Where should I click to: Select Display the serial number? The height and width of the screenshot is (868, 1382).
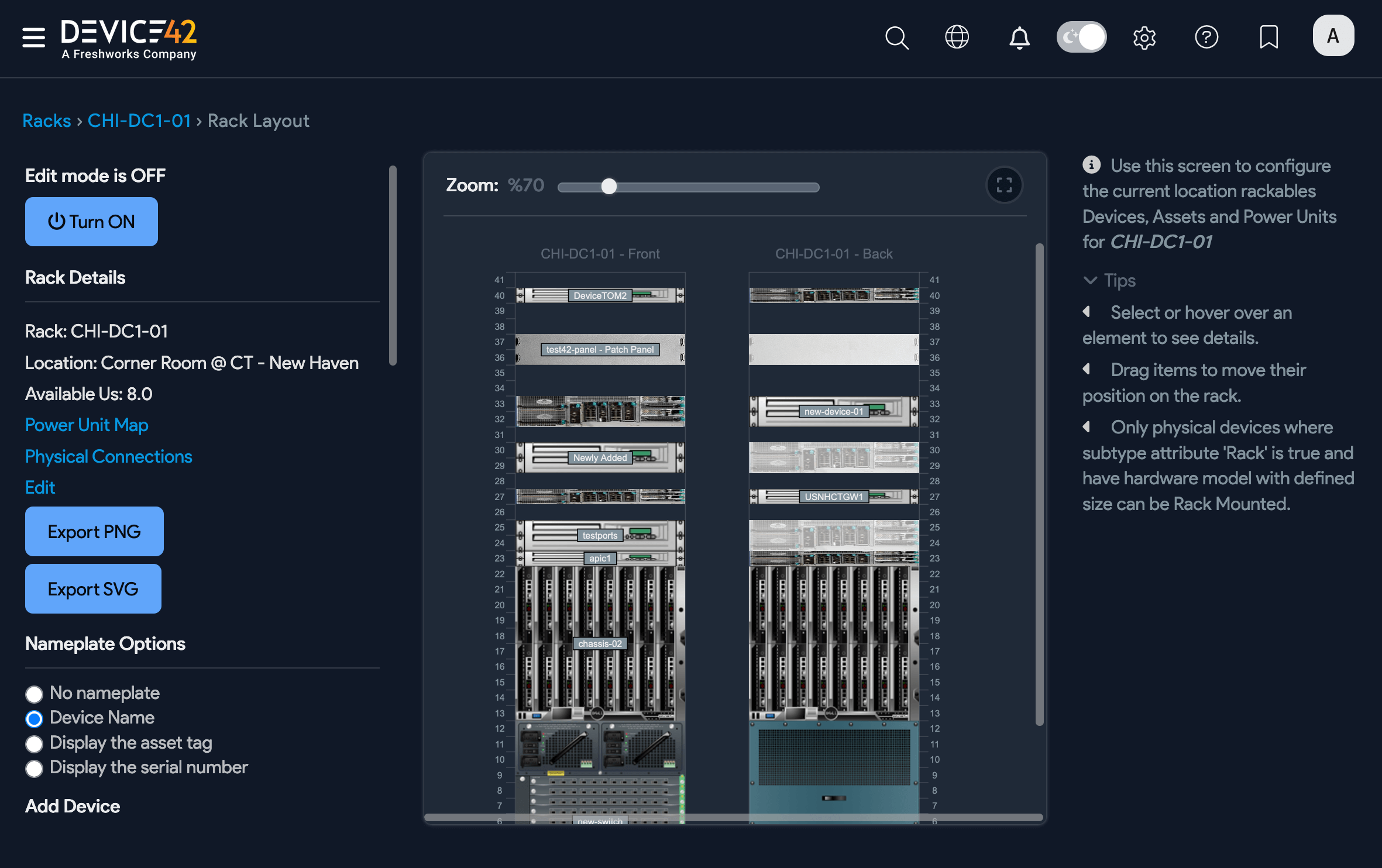coord(34,769)
